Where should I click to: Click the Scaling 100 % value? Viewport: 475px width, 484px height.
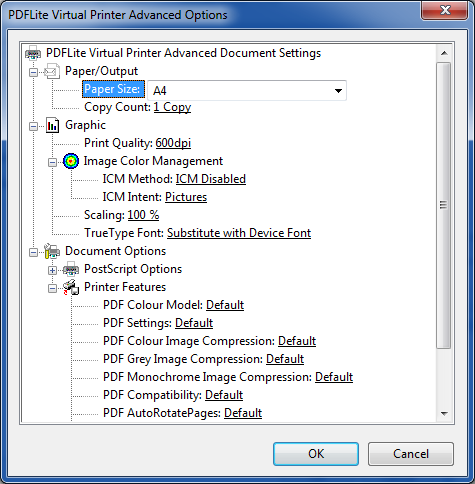click(x=143, y=215)
